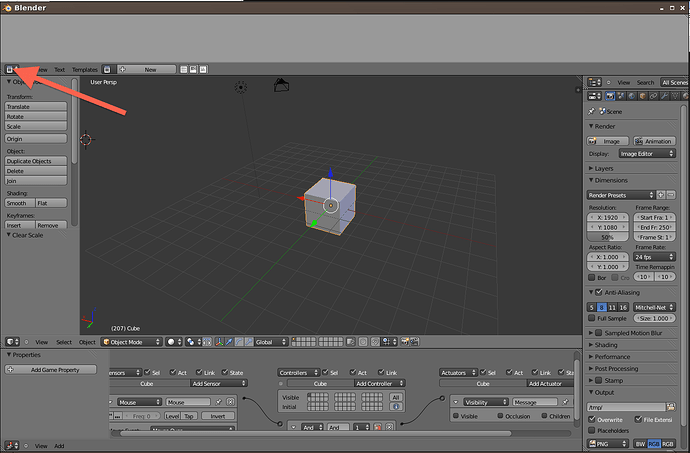The height and width of the screenshot is (453, 690).
Task: Click the output path folder browse icon
Action: coord(671,407)
